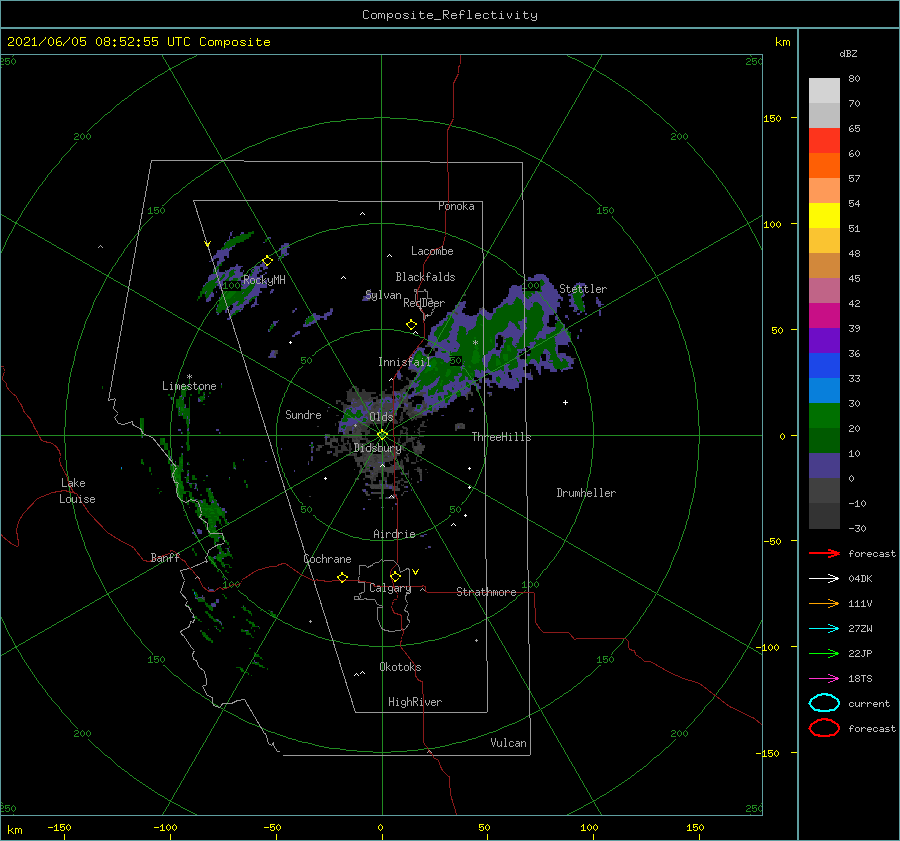The width and height of the screenshot is (900, 841).
Task: Click the Airdrie label
Action: (394, 534)
